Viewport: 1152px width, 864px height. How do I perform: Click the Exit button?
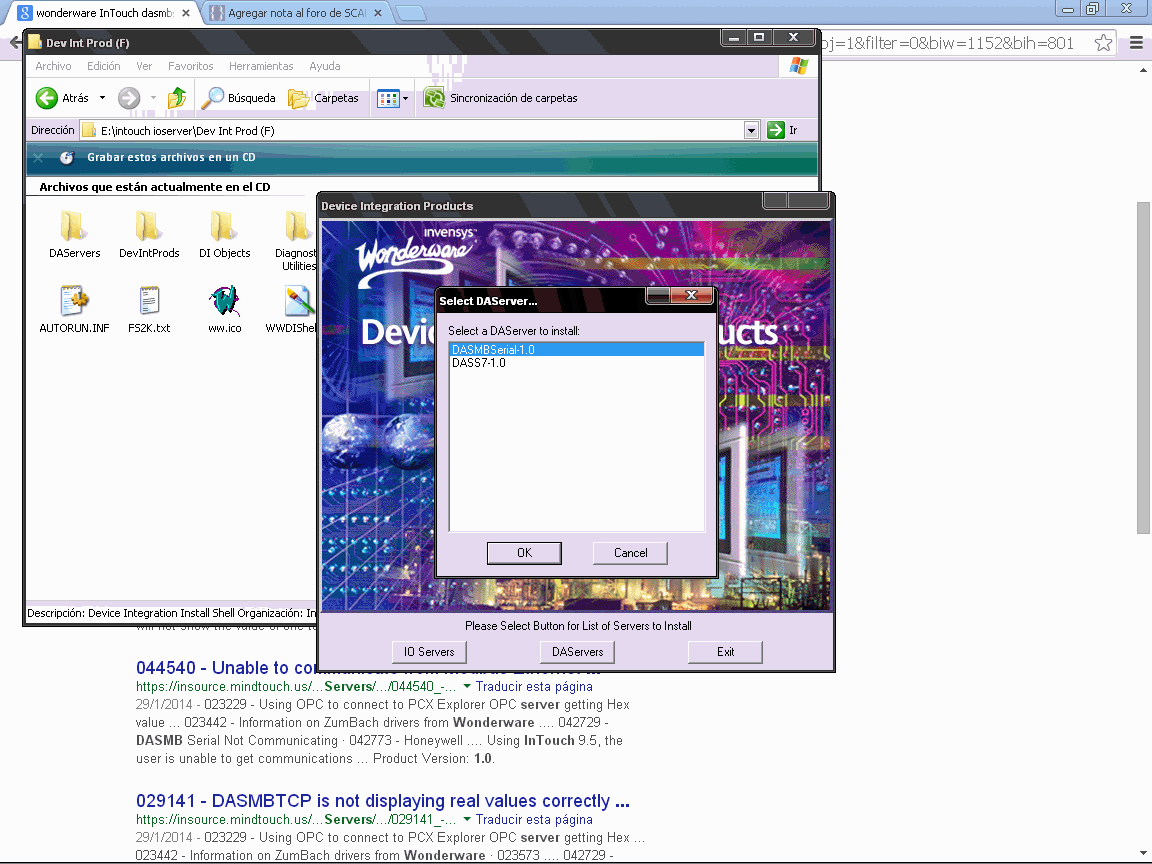pyautogui.click(x=725, y=652)
